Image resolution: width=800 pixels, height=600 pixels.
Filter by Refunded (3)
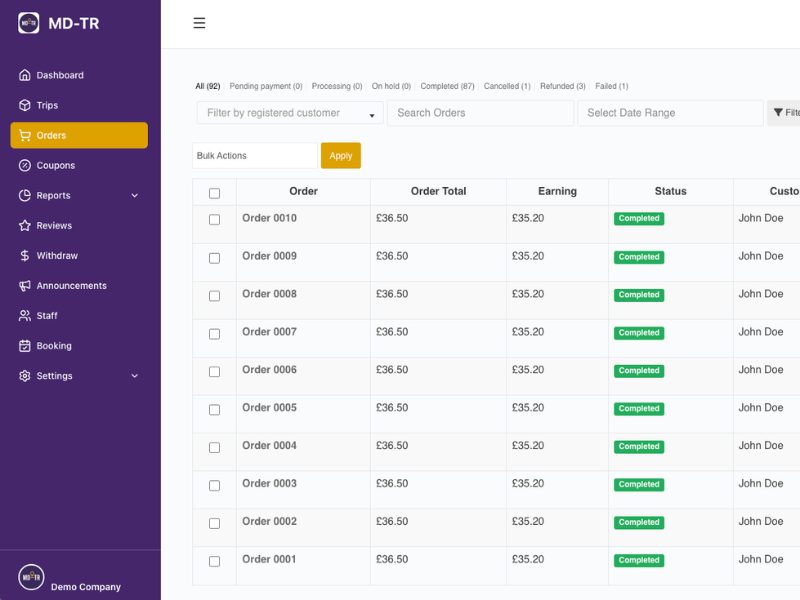[563, 86]
